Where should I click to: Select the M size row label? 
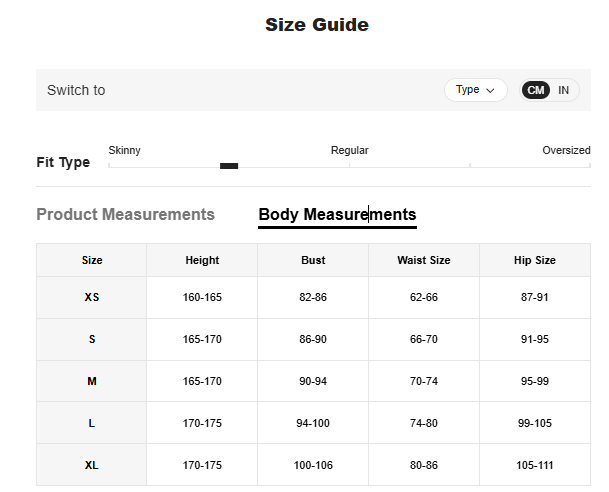click(x=92, y=381)
